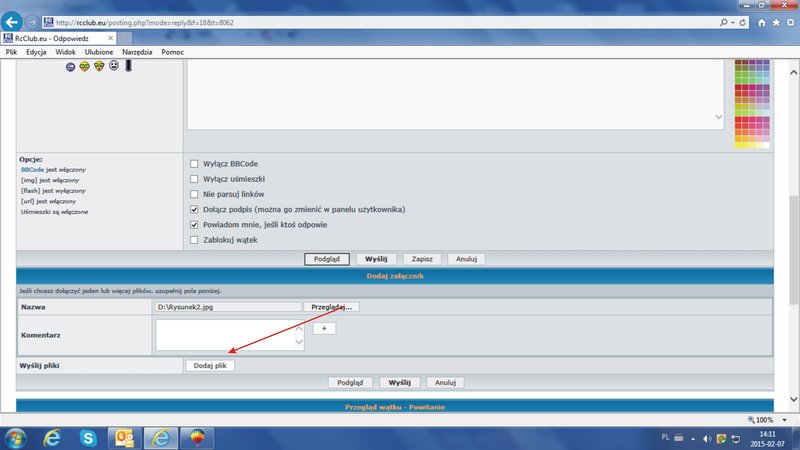Open the BBCode help link
The width and height of the screenshot is (800, 450).
tap(32, 169)
